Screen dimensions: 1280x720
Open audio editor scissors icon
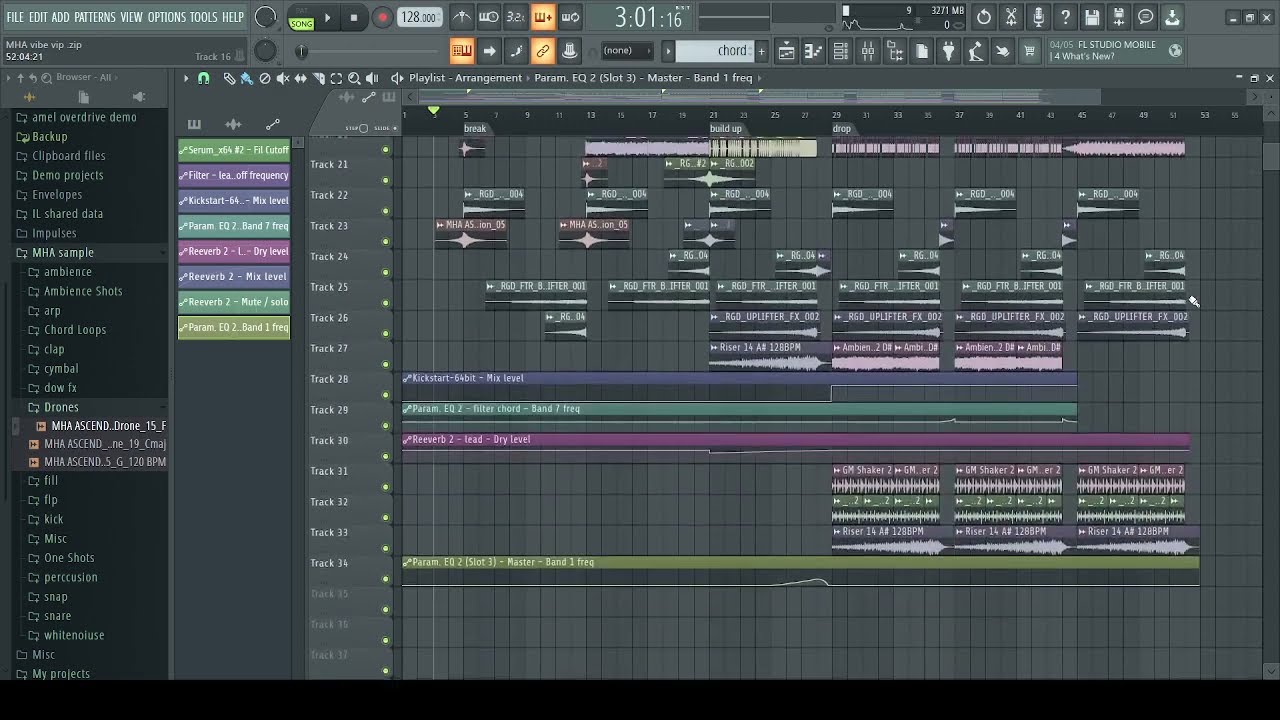point(1011,17)
